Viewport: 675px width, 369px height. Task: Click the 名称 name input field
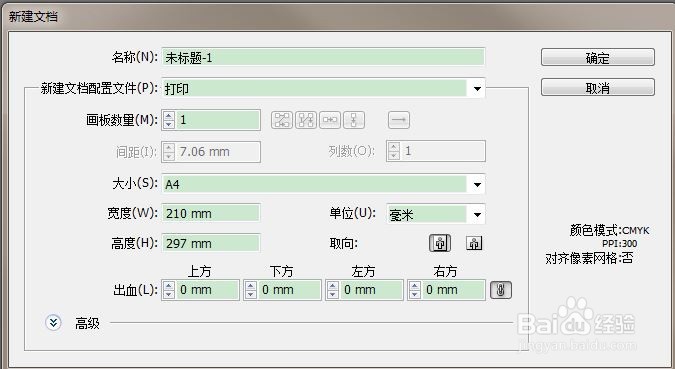point(323,57)
